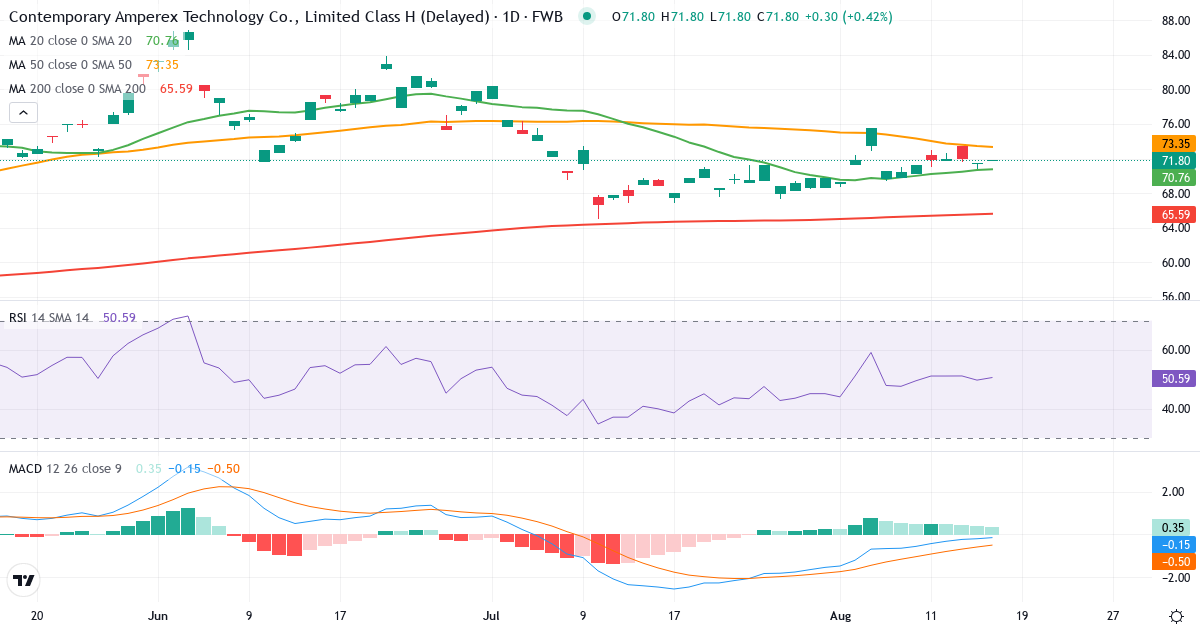Click the 64.00 price scale value

click(1174, 228)
